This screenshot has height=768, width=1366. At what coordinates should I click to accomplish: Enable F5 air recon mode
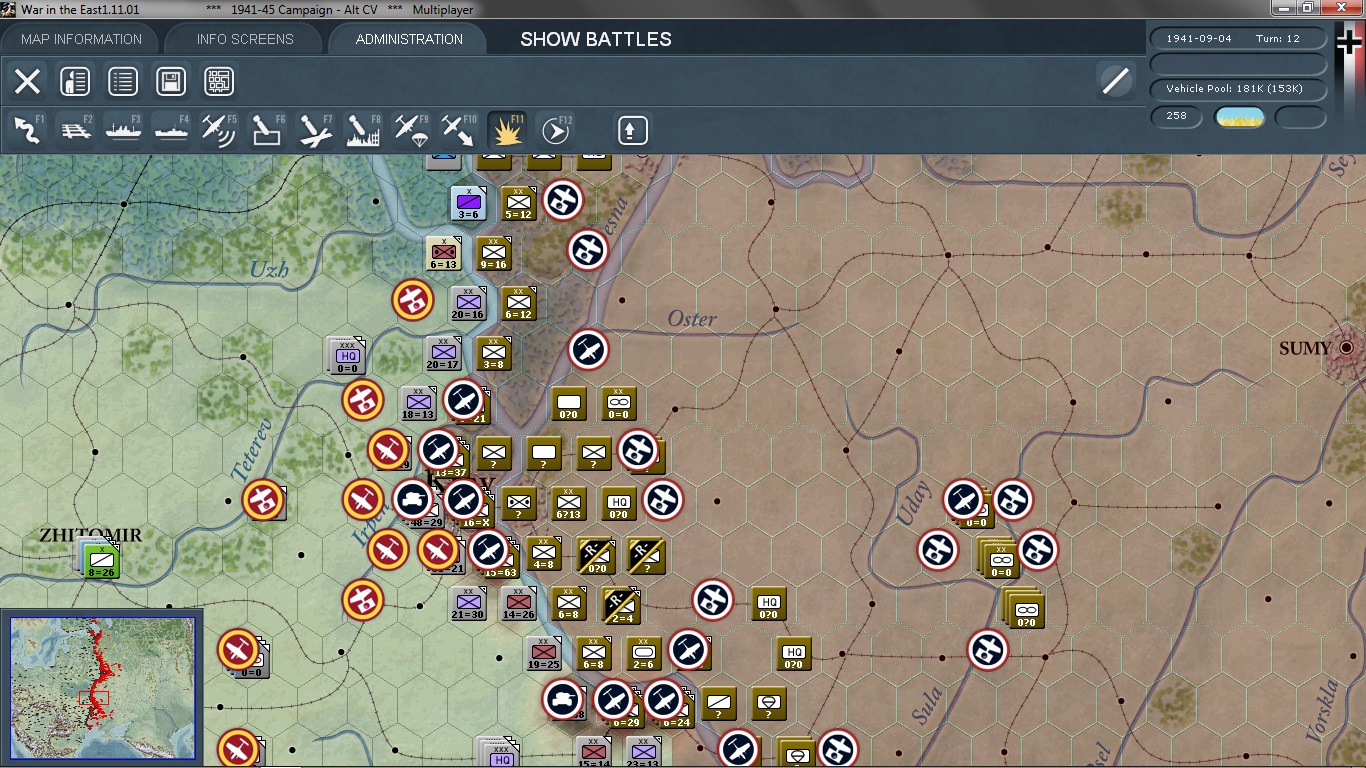(219, 130)
